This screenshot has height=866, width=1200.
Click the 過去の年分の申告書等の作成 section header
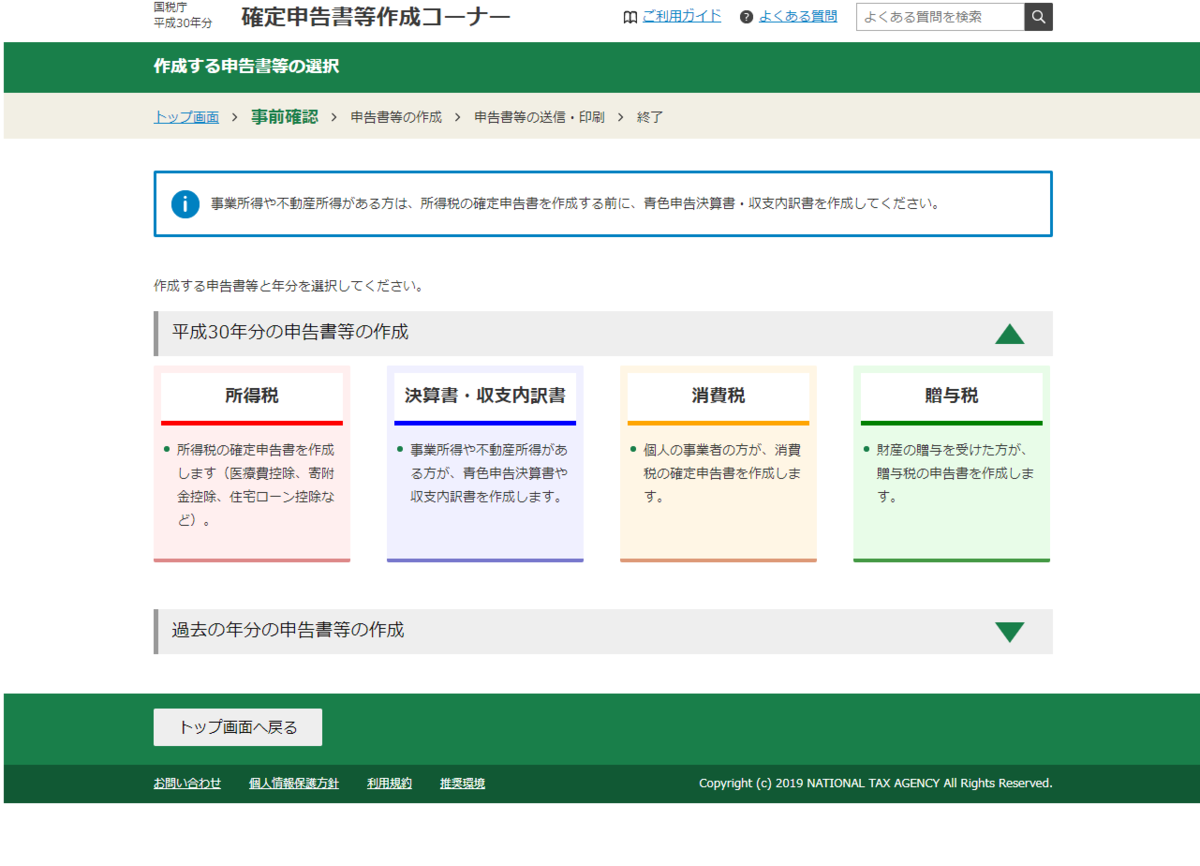tap(603, 631)
